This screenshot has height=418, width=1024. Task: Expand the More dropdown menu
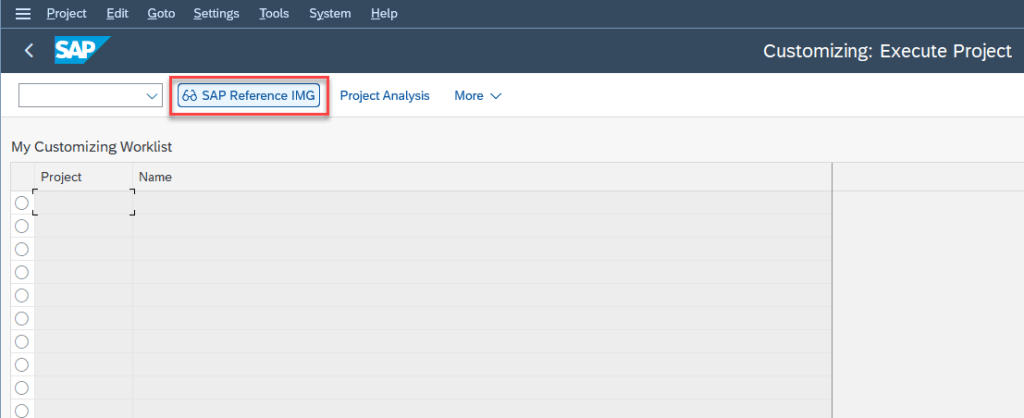[x=477, y=96]
